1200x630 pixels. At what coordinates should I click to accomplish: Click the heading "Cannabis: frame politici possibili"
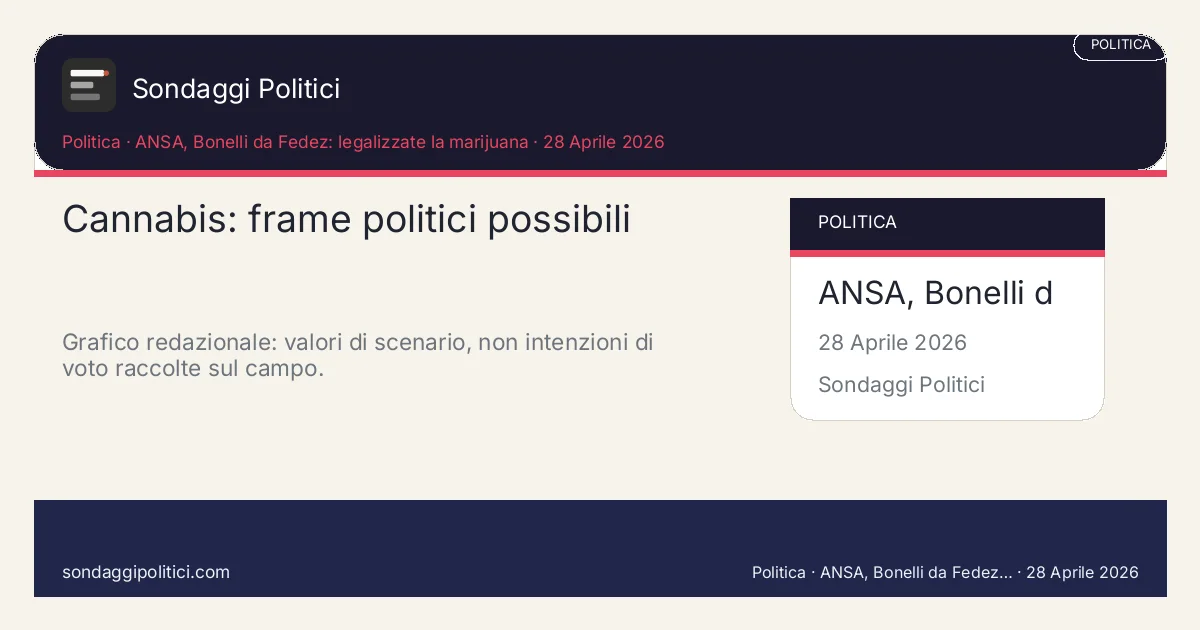[x=346, y=219]
